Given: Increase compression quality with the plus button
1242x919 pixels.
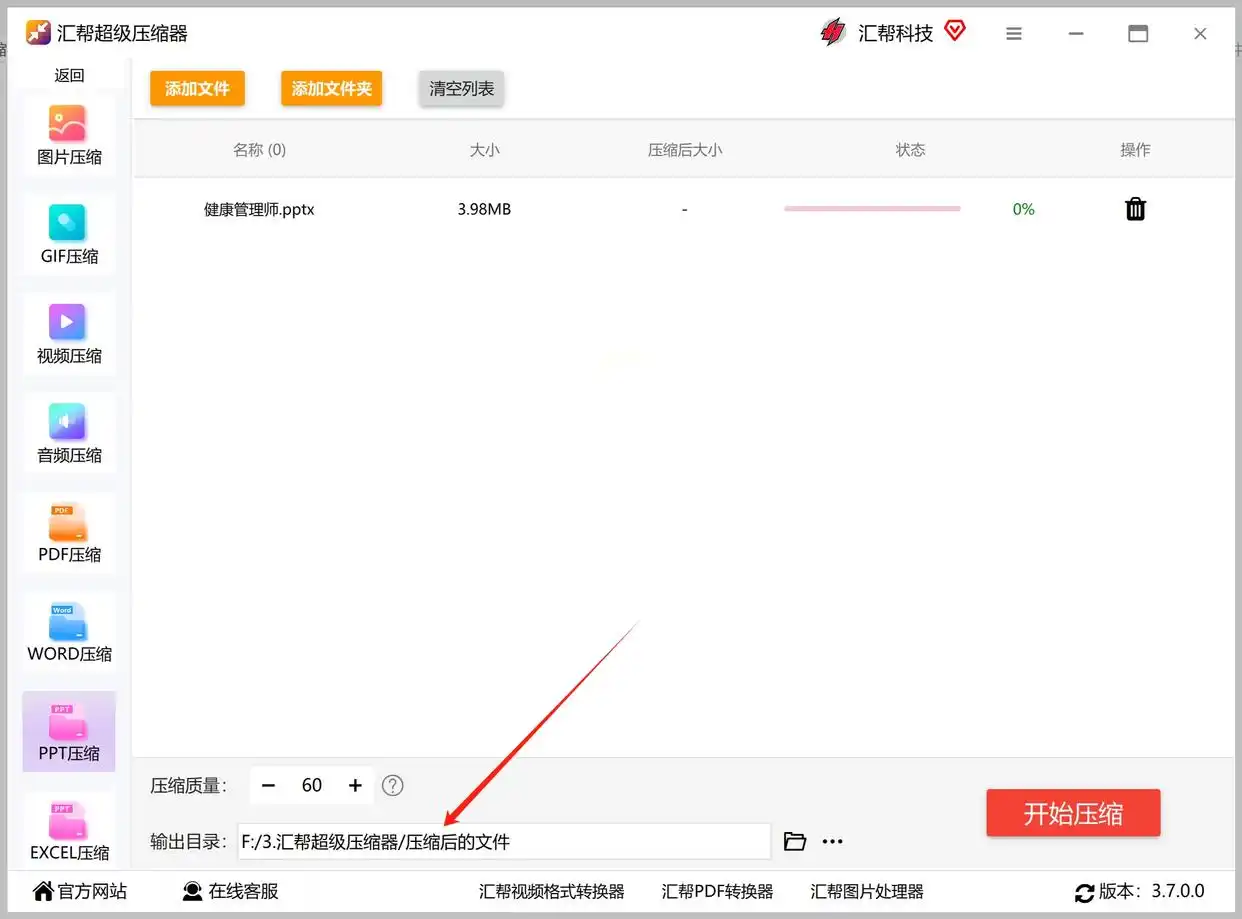Looking at the screenshot, I should pos(355,785).
